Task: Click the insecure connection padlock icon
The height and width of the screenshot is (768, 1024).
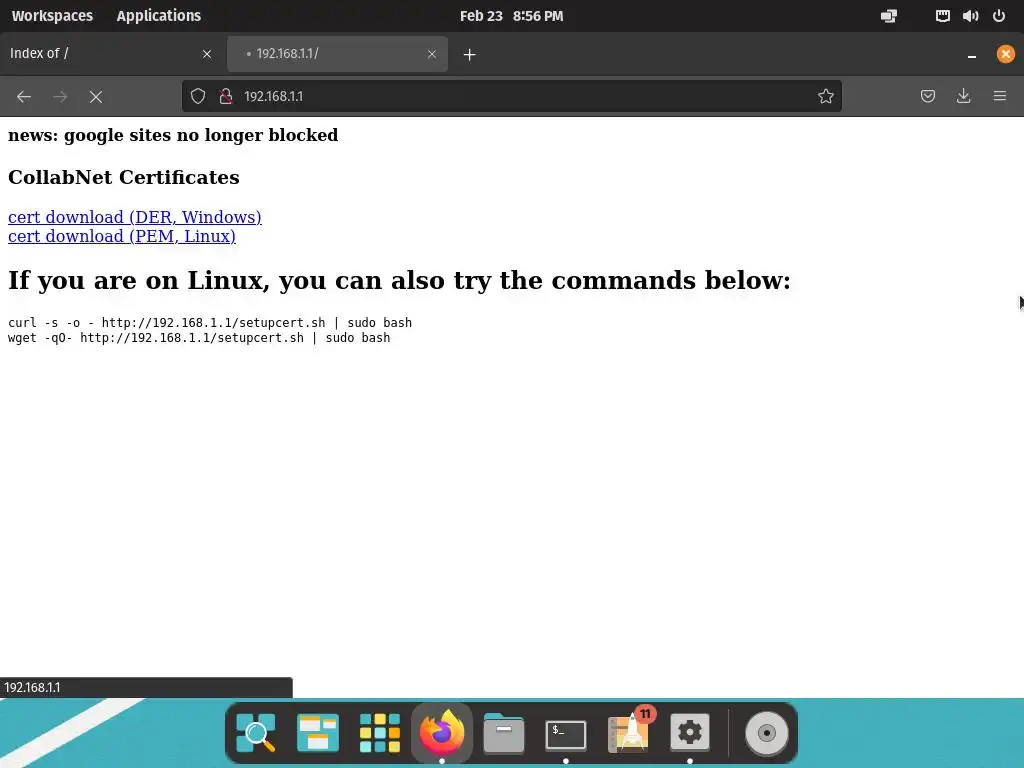Action: (x=226, y=97)
